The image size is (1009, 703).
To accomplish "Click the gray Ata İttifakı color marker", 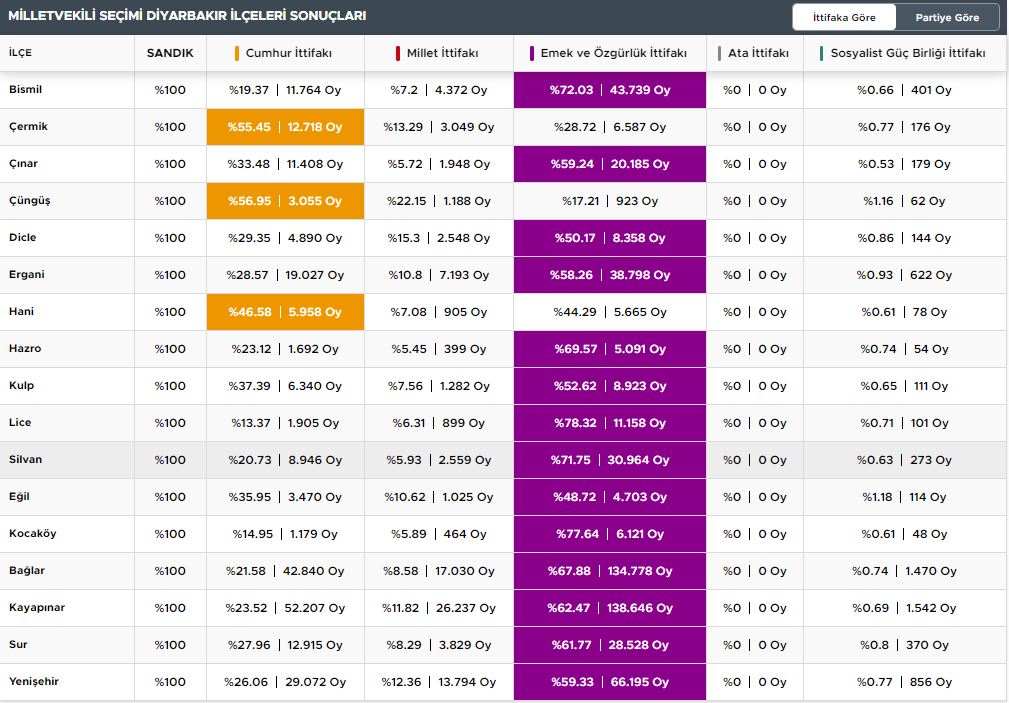I will click(x=720, y=53).
